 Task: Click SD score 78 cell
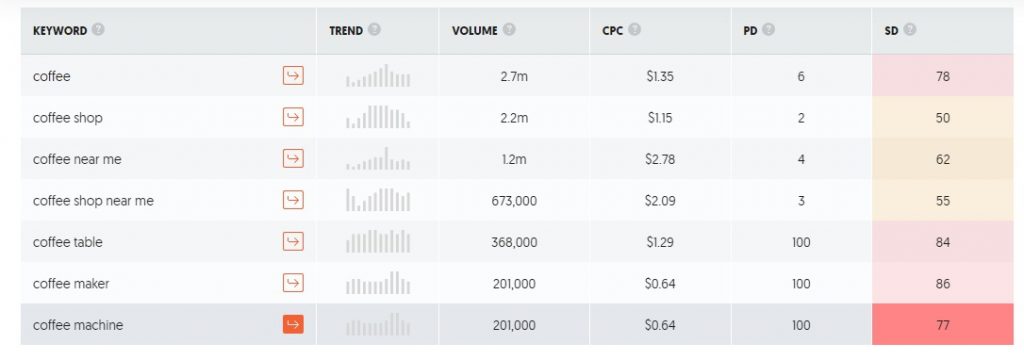point(942,76)
